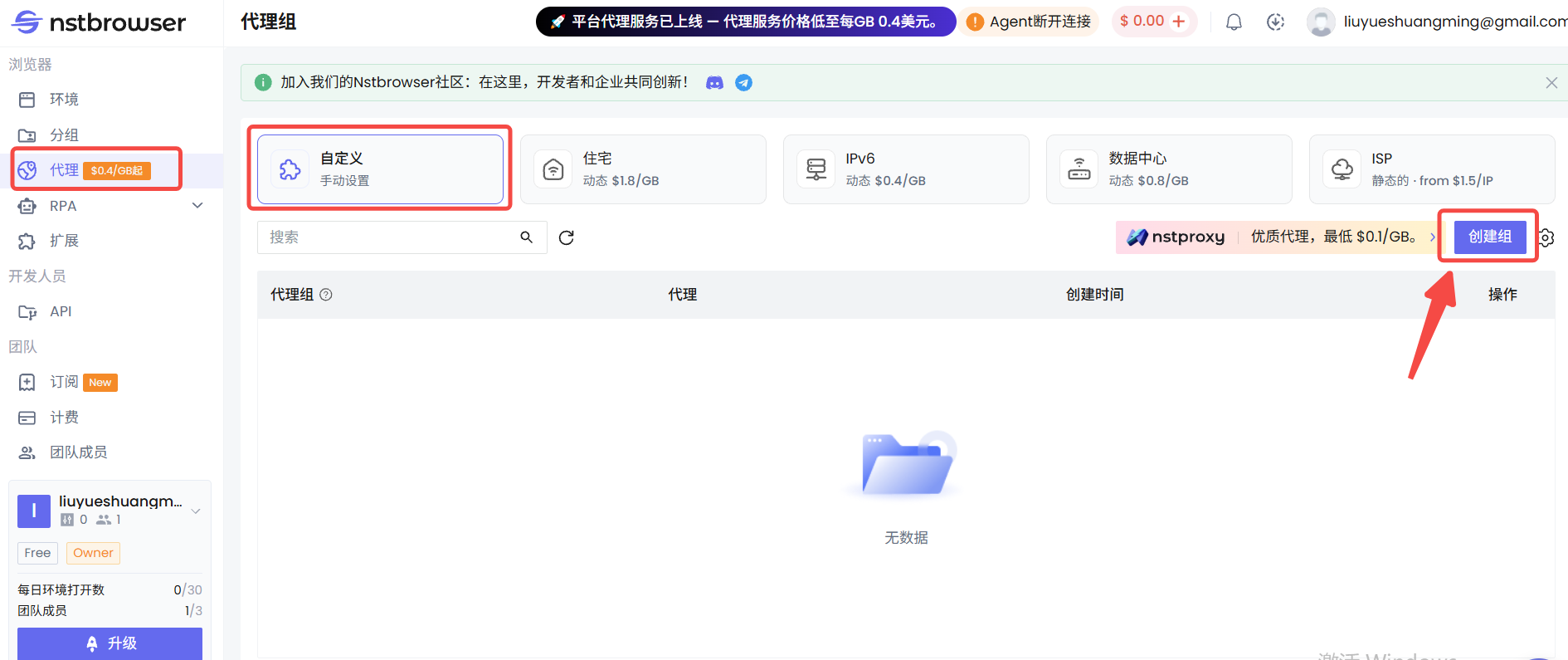
Task: Click the Owner role tag
Action: pyautogui.click(x=93, y=553)
